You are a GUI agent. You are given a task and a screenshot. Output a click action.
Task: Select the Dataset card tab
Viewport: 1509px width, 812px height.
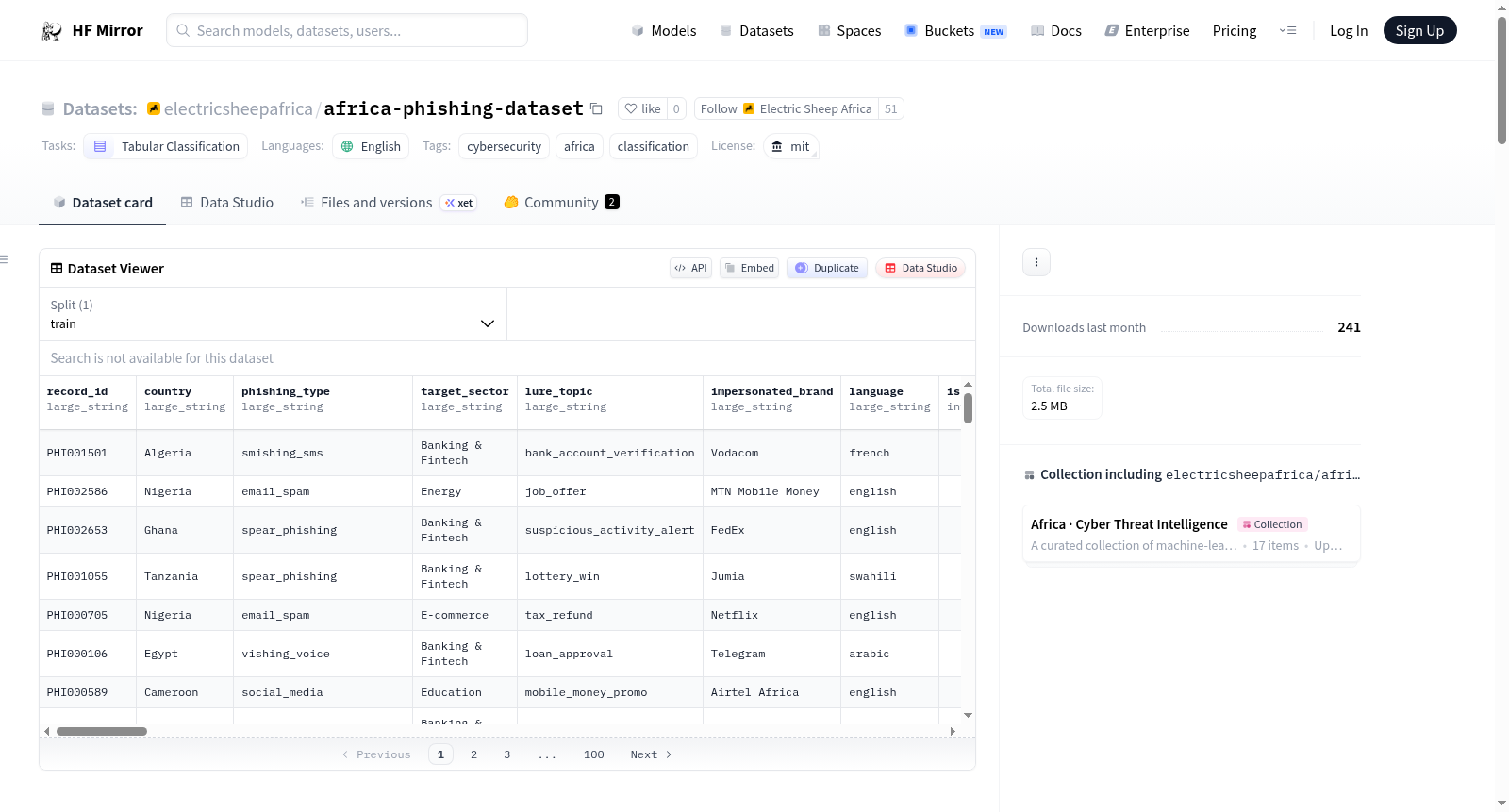102,203
